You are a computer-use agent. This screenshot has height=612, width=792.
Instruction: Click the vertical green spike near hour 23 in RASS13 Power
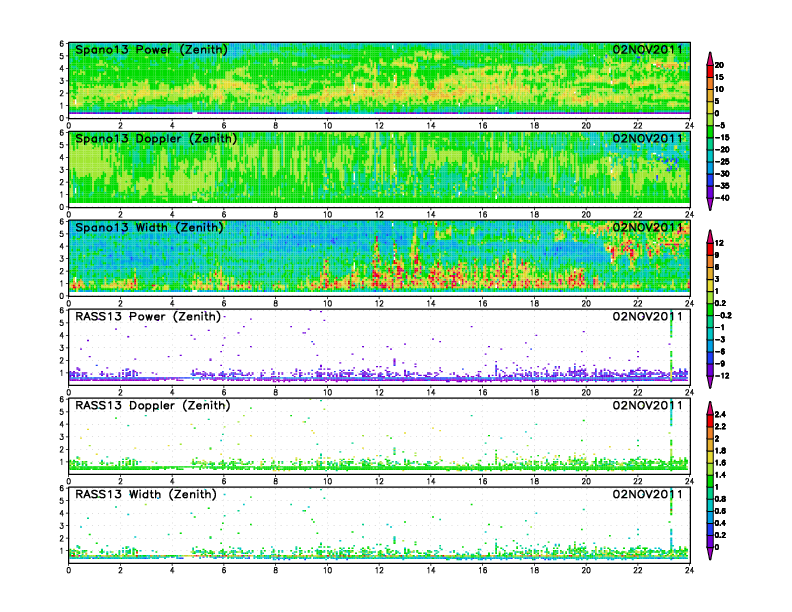tap(671, 345)
